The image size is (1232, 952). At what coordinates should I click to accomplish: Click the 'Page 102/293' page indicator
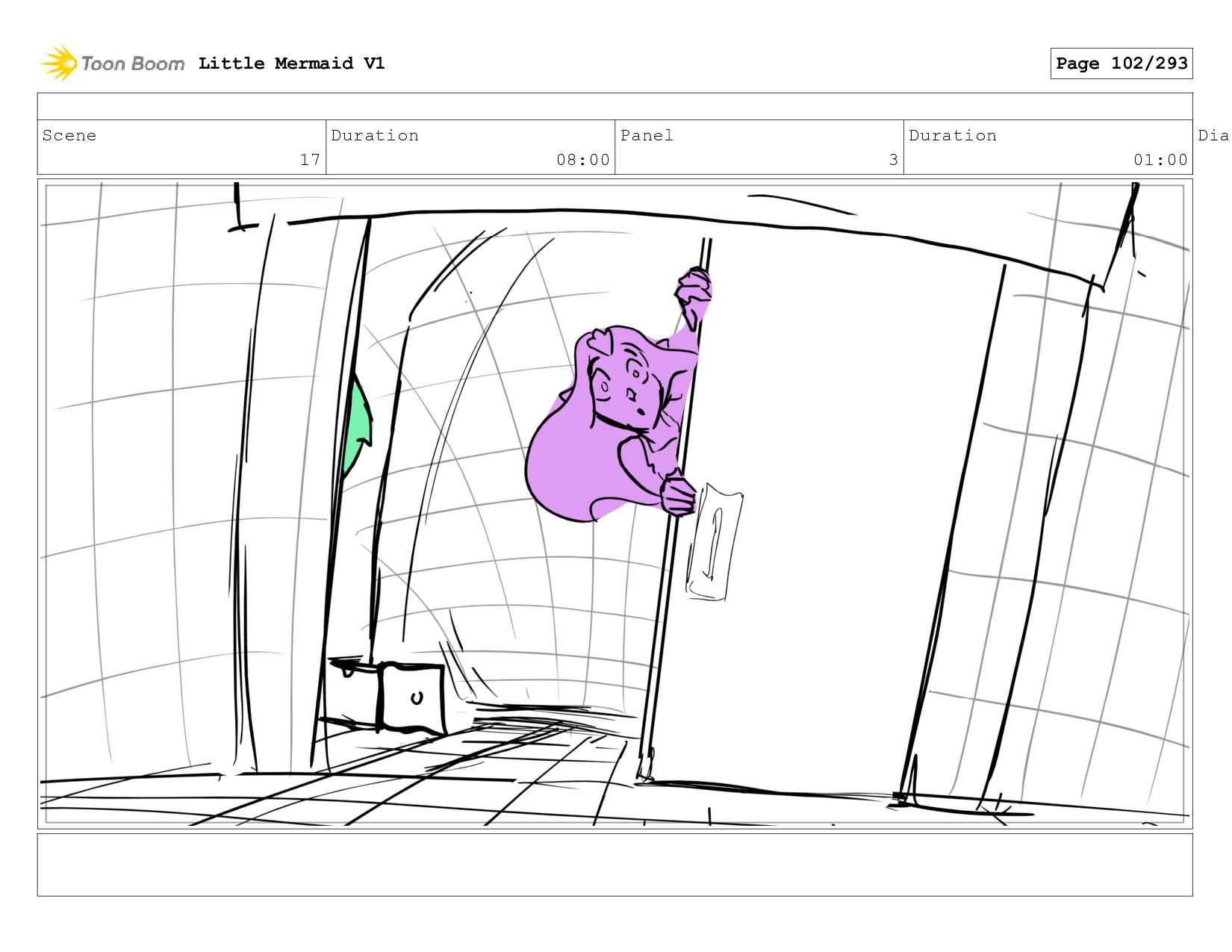tap(1121, 63)
